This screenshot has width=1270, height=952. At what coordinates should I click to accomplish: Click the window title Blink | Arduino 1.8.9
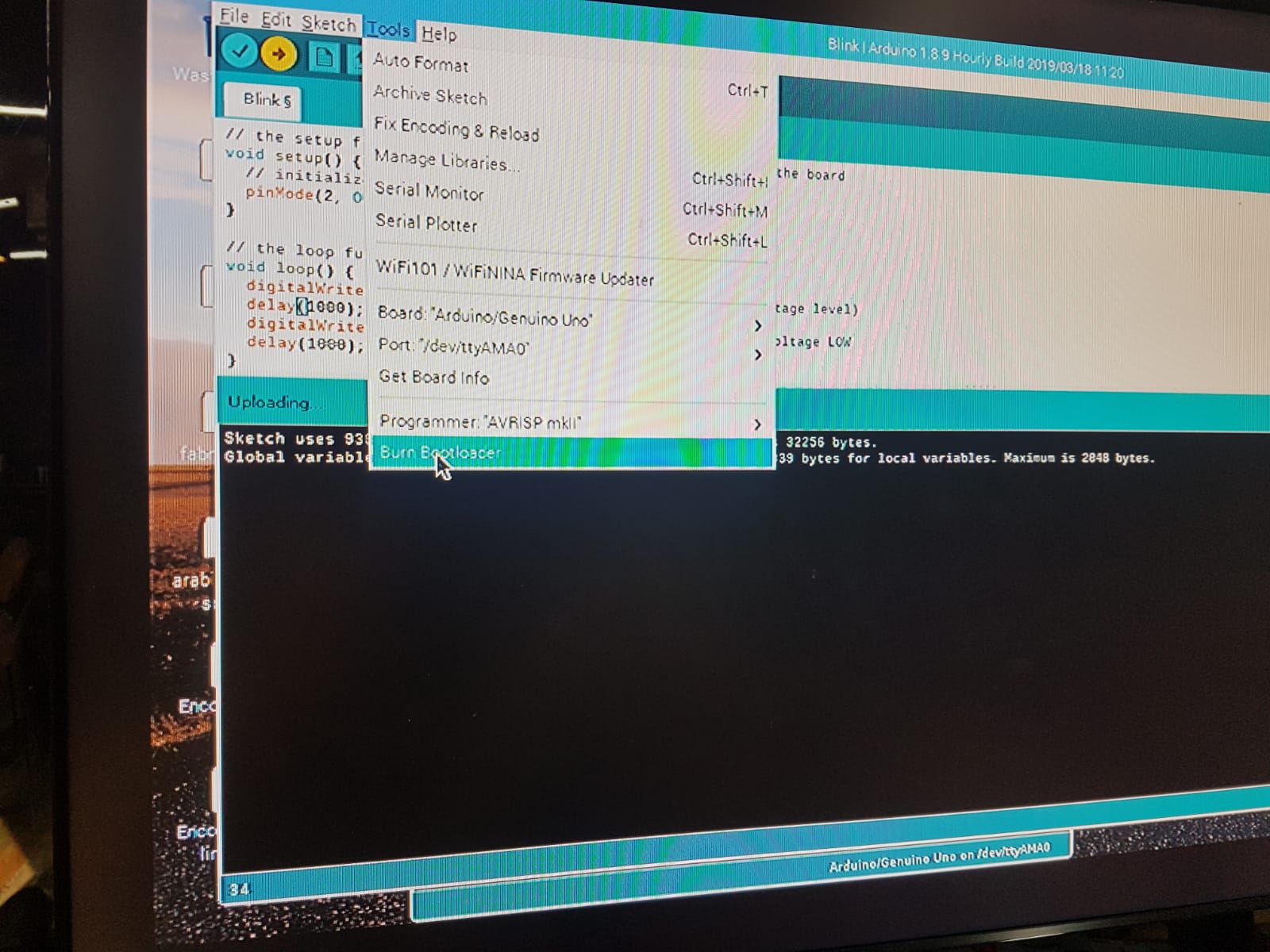point(976,59)
